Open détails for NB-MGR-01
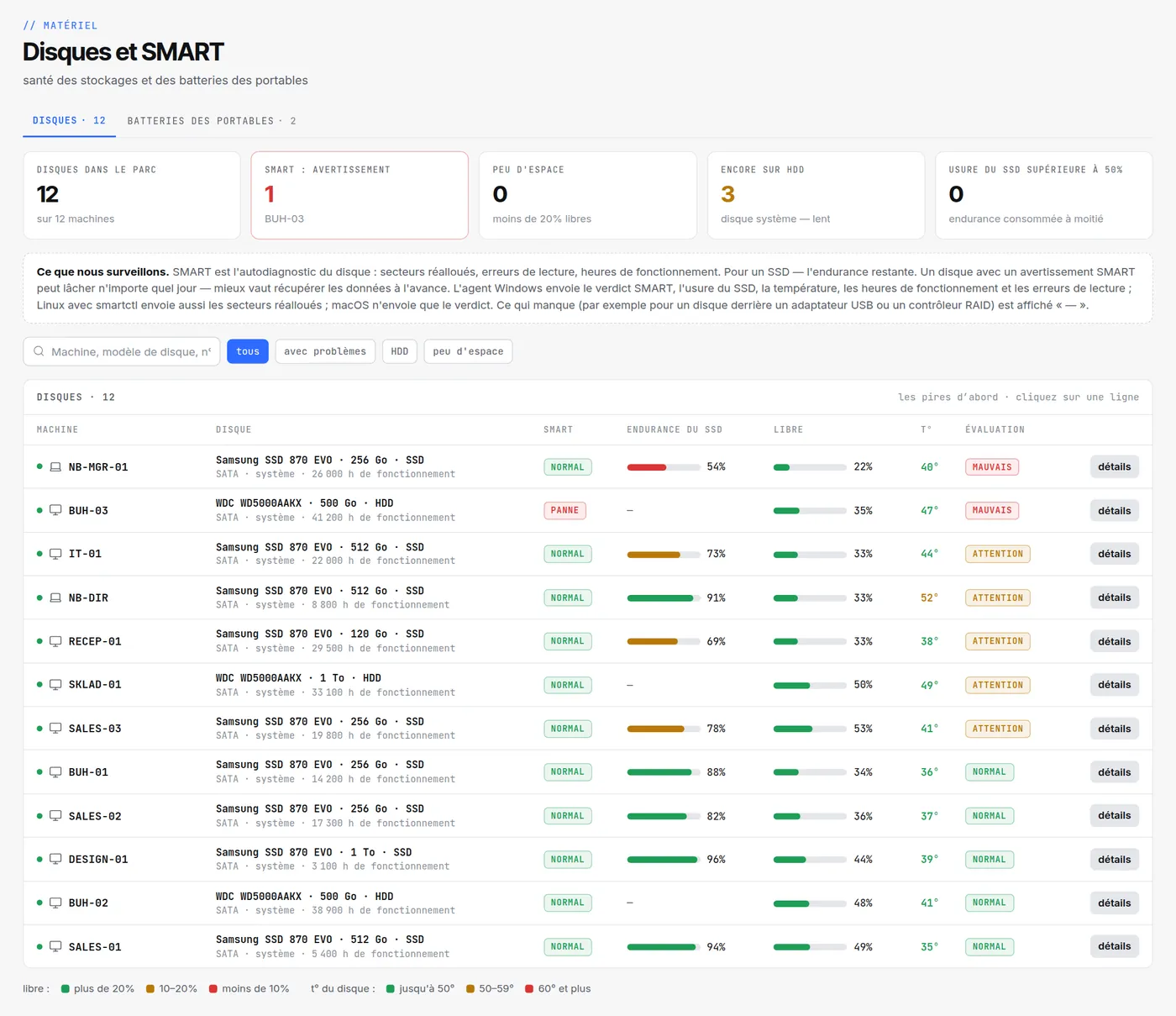1176x1016 pixels. click(1114, 467)
